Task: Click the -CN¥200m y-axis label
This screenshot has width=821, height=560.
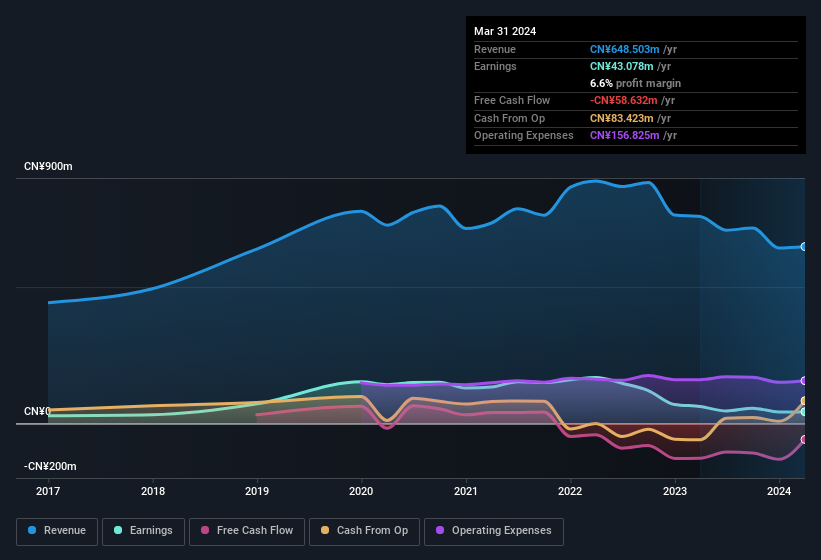Action: click(x=50, y=466)
